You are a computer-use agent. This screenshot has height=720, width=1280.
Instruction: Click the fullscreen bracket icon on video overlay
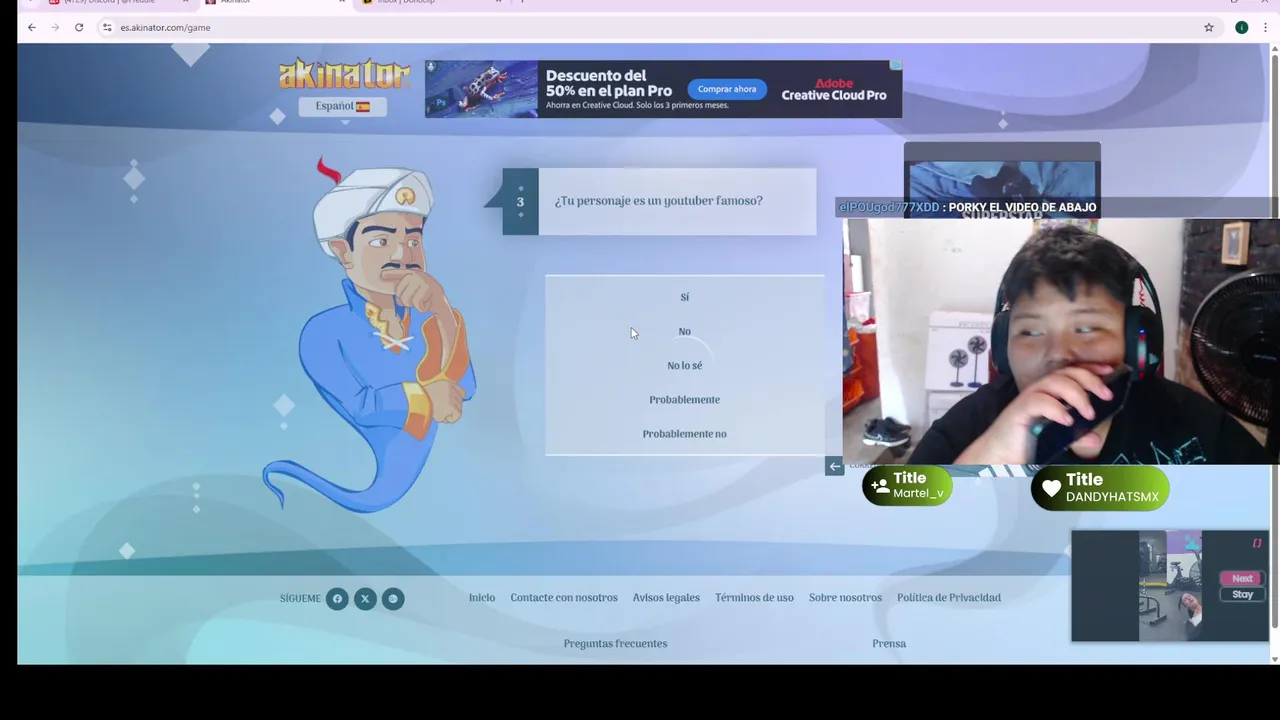(1257, 543)
